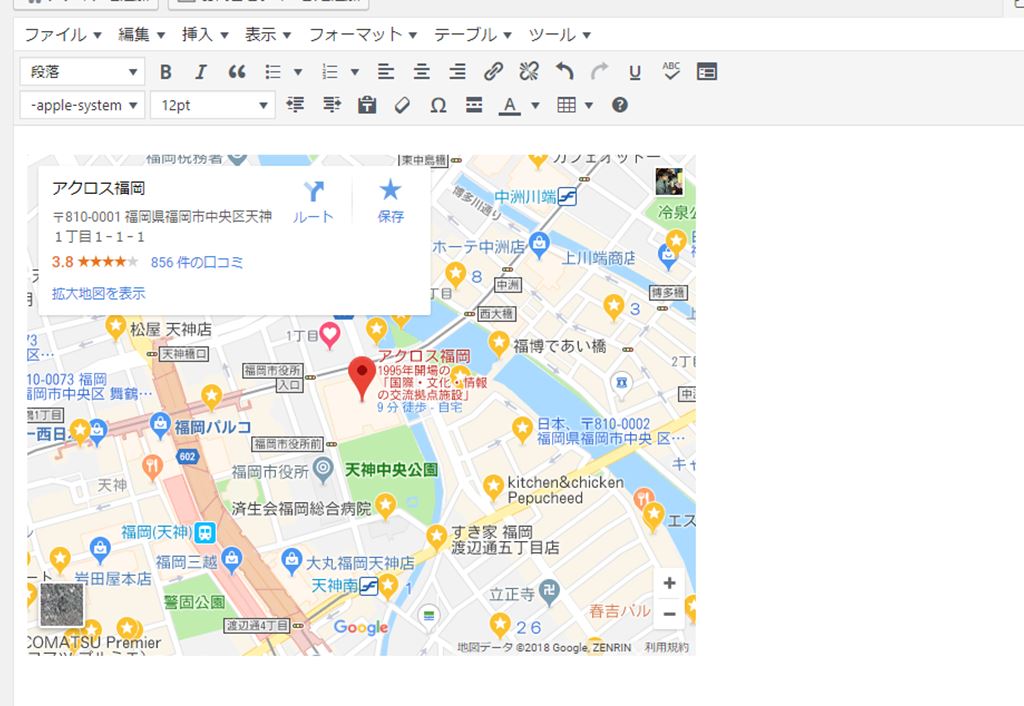Image resolution: width=1024 pixels, height=706 pixels.
Task: Open the keyboard shortcuts help question icon
Action: coord(620,105)
